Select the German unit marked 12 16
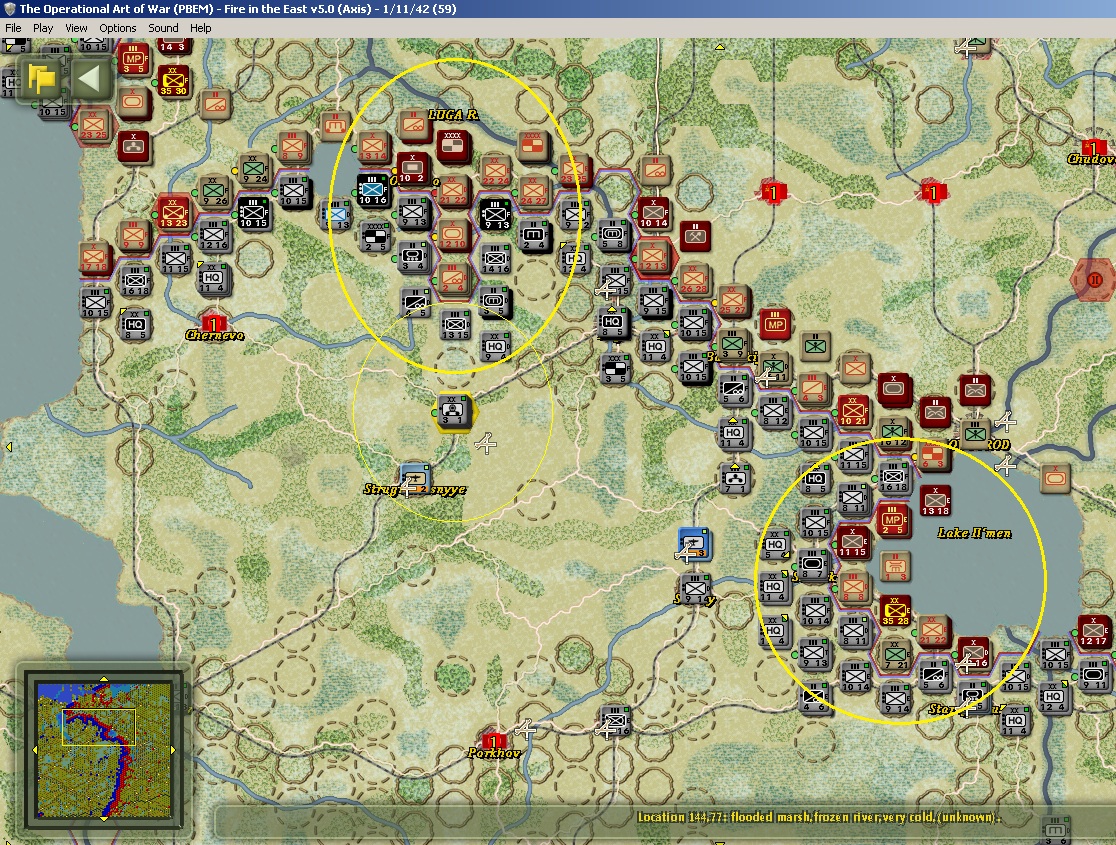Viewport: 1116px width, 845px height. tap(213, 235)
